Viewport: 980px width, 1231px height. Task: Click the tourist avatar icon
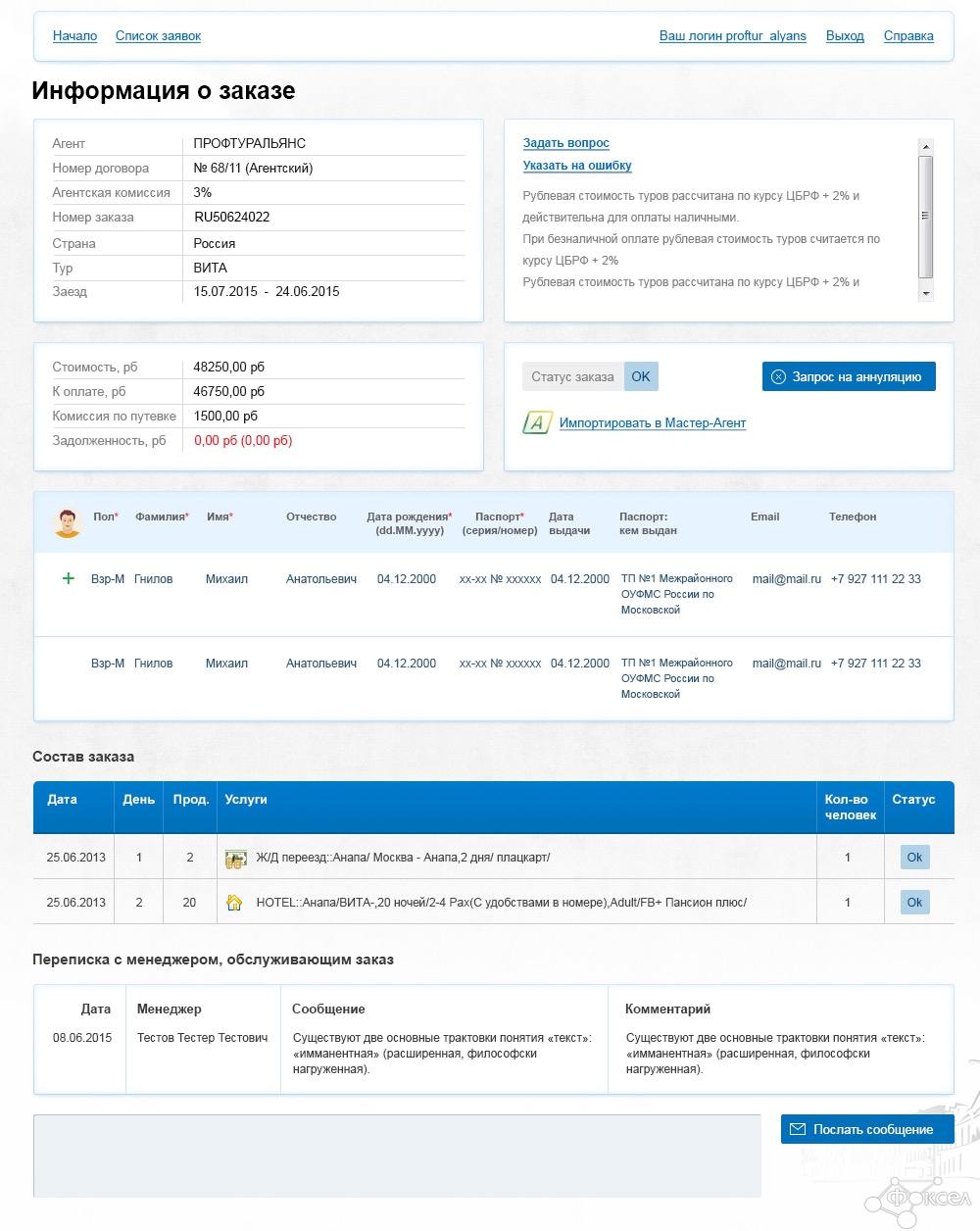click(67, 522)
